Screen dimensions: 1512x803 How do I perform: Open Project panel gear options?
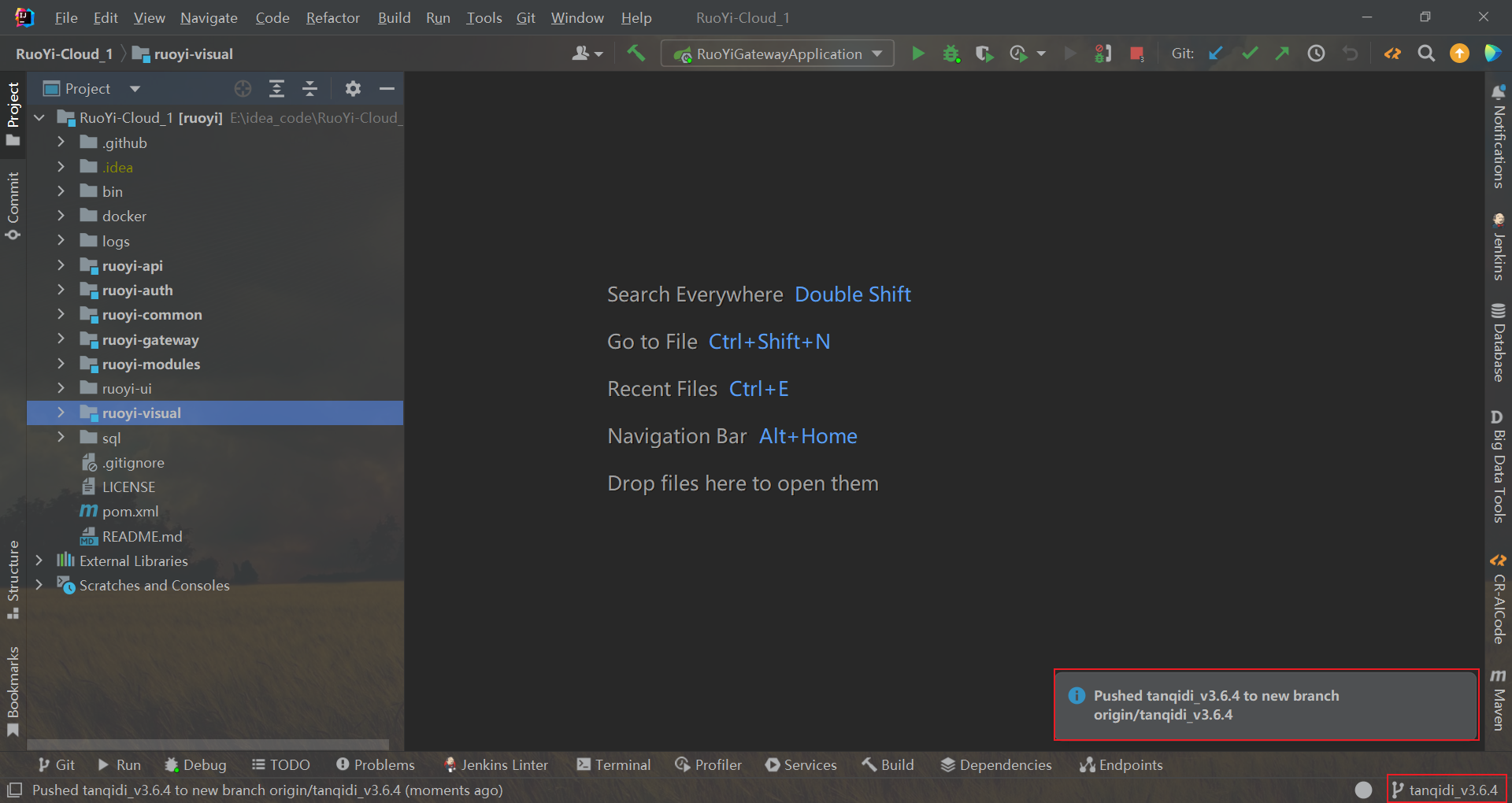[353, 89]
